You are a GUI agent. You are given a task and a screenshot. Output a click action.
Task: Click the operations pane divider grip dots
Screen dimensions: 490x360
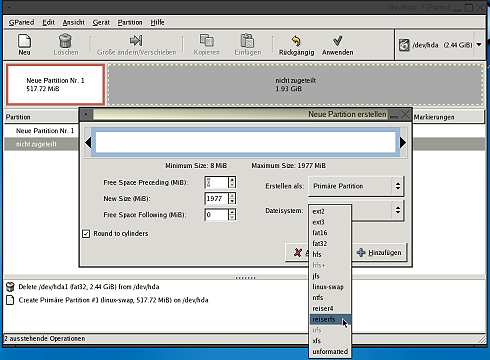pyautogui.click(x=245, y=277)
